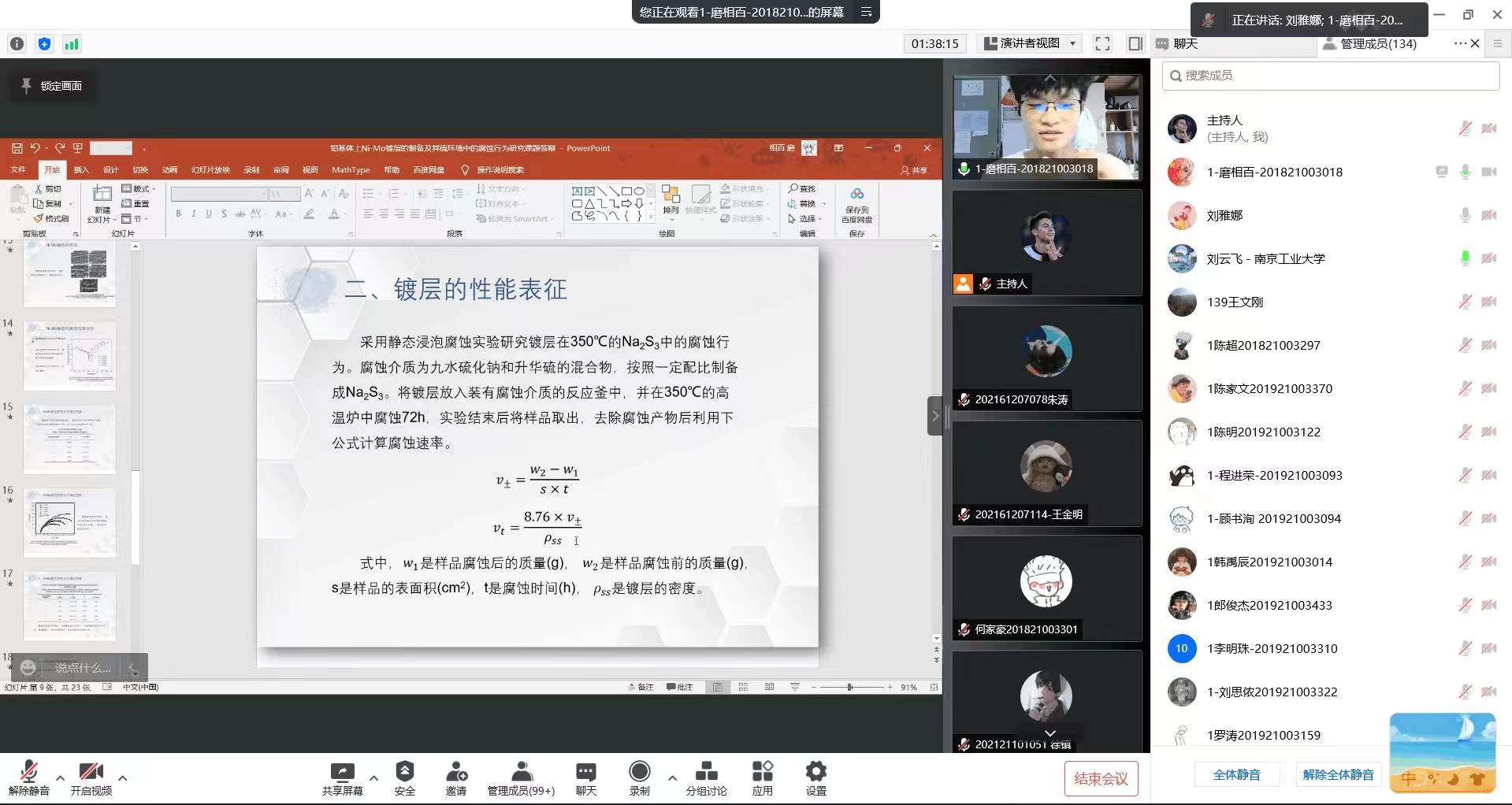The image size is (1512, 805).
Task: Click the 结束会议 end meeting button
Action: [1101, 779]
